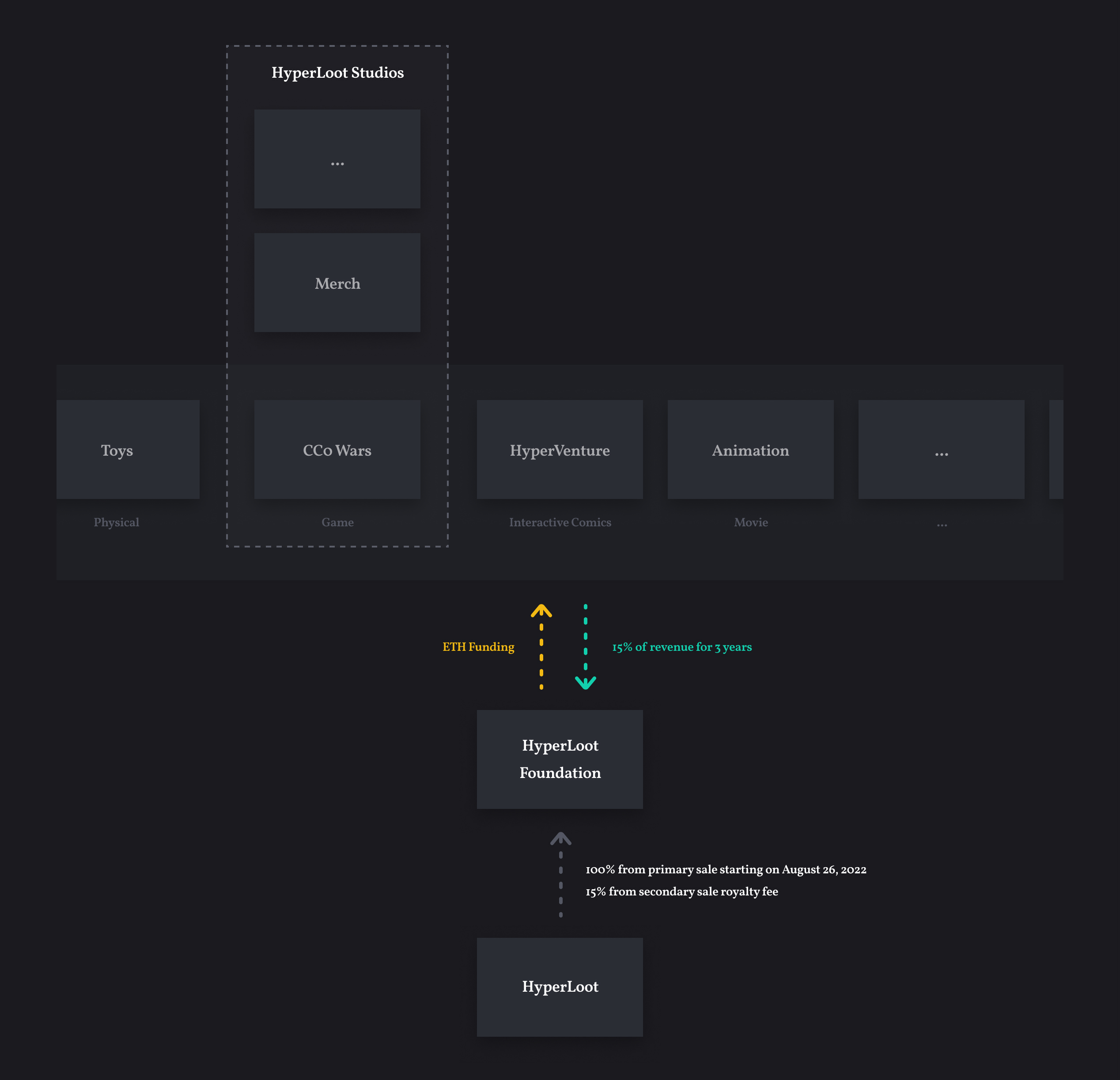Open the HyperVenture box

coord(560,449)
